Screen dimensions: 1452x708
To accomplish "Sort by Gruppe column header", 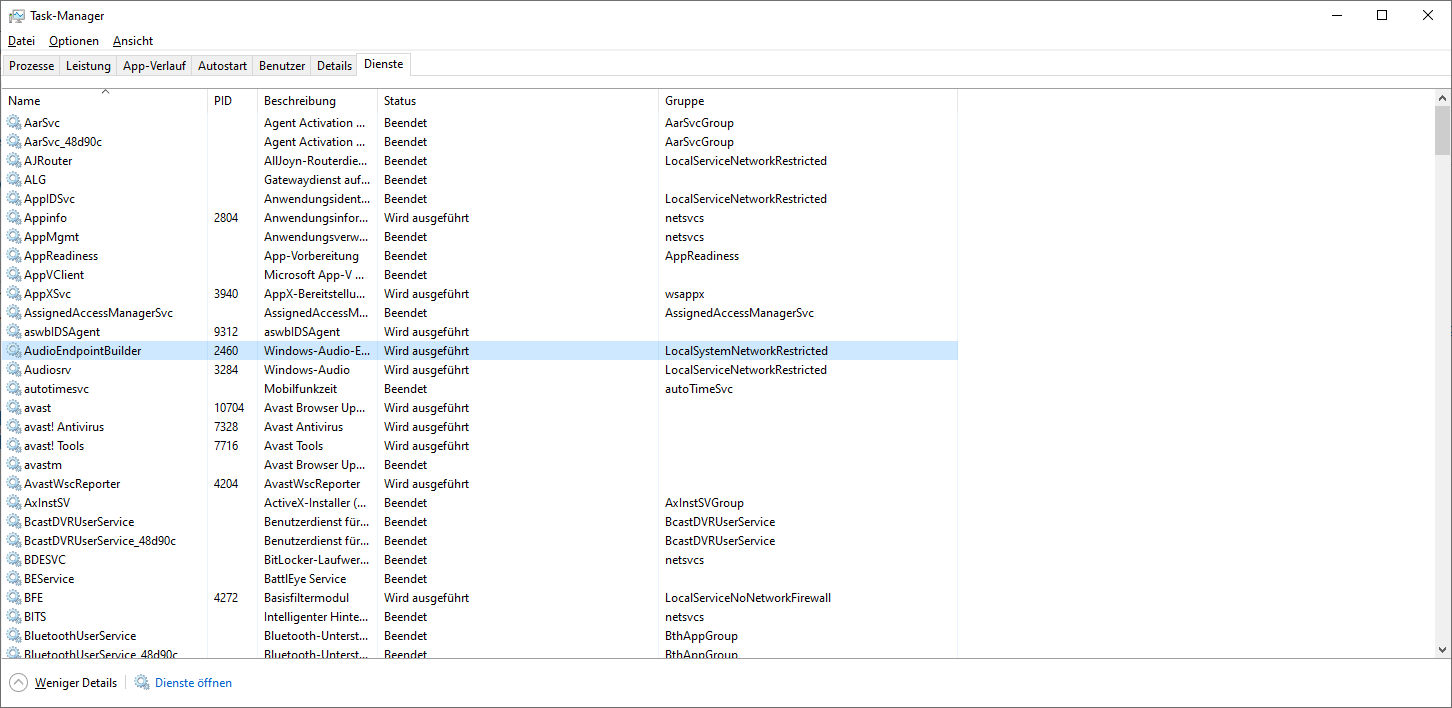I will tap(807, 101).
